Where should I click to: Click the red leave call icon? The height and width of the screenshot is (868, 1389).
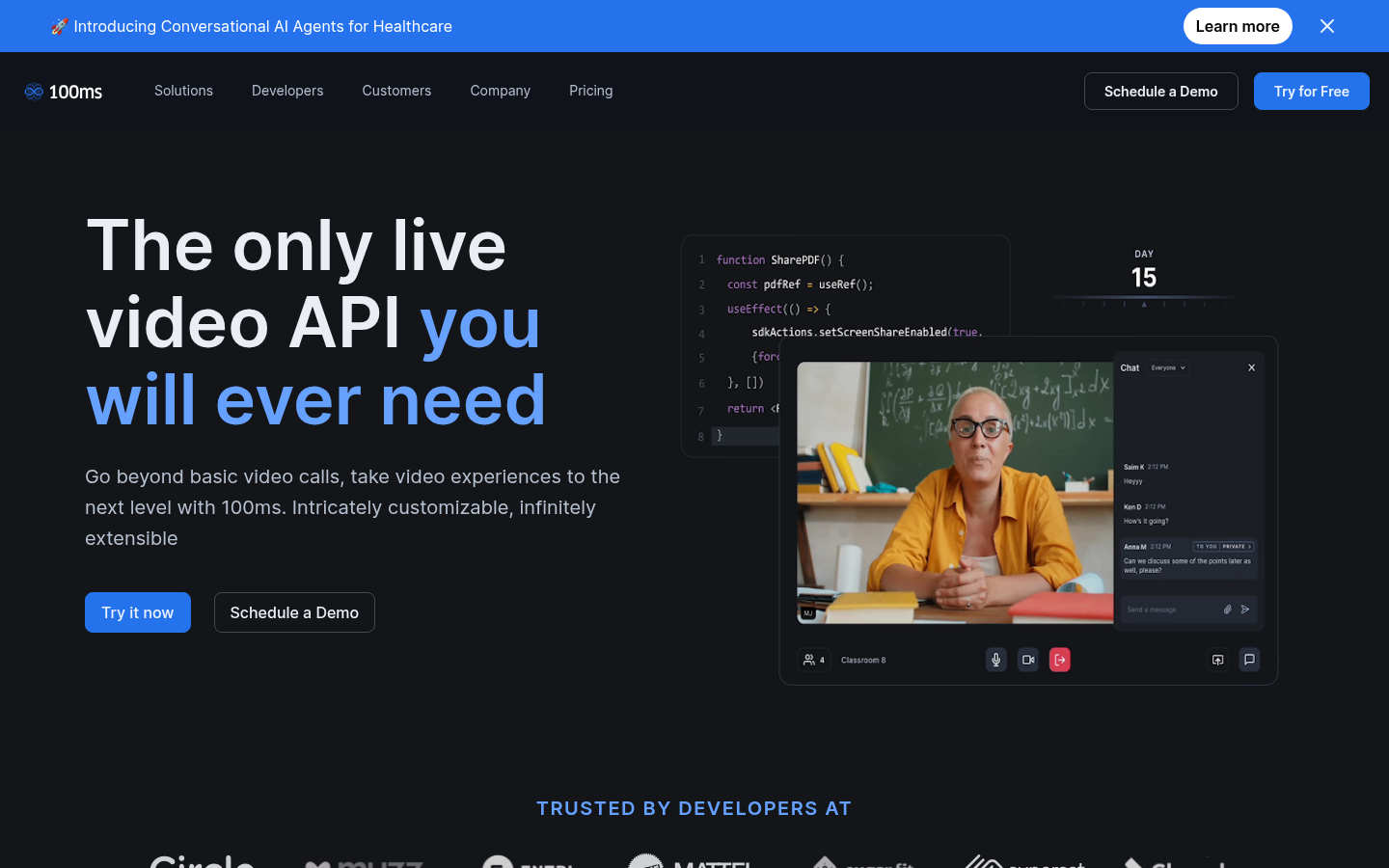click(1060, 660)
